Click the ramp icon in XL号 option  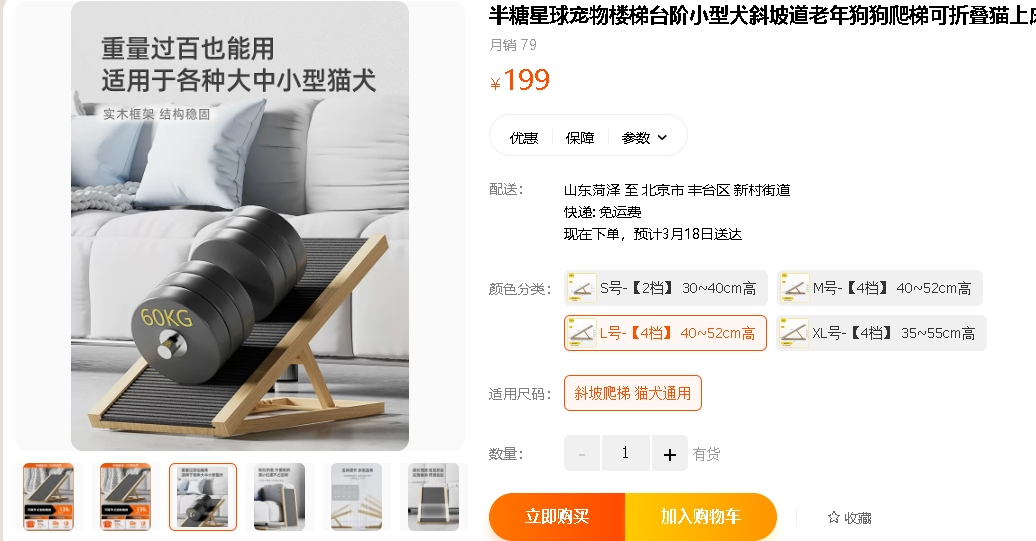[x=794, y=333]
